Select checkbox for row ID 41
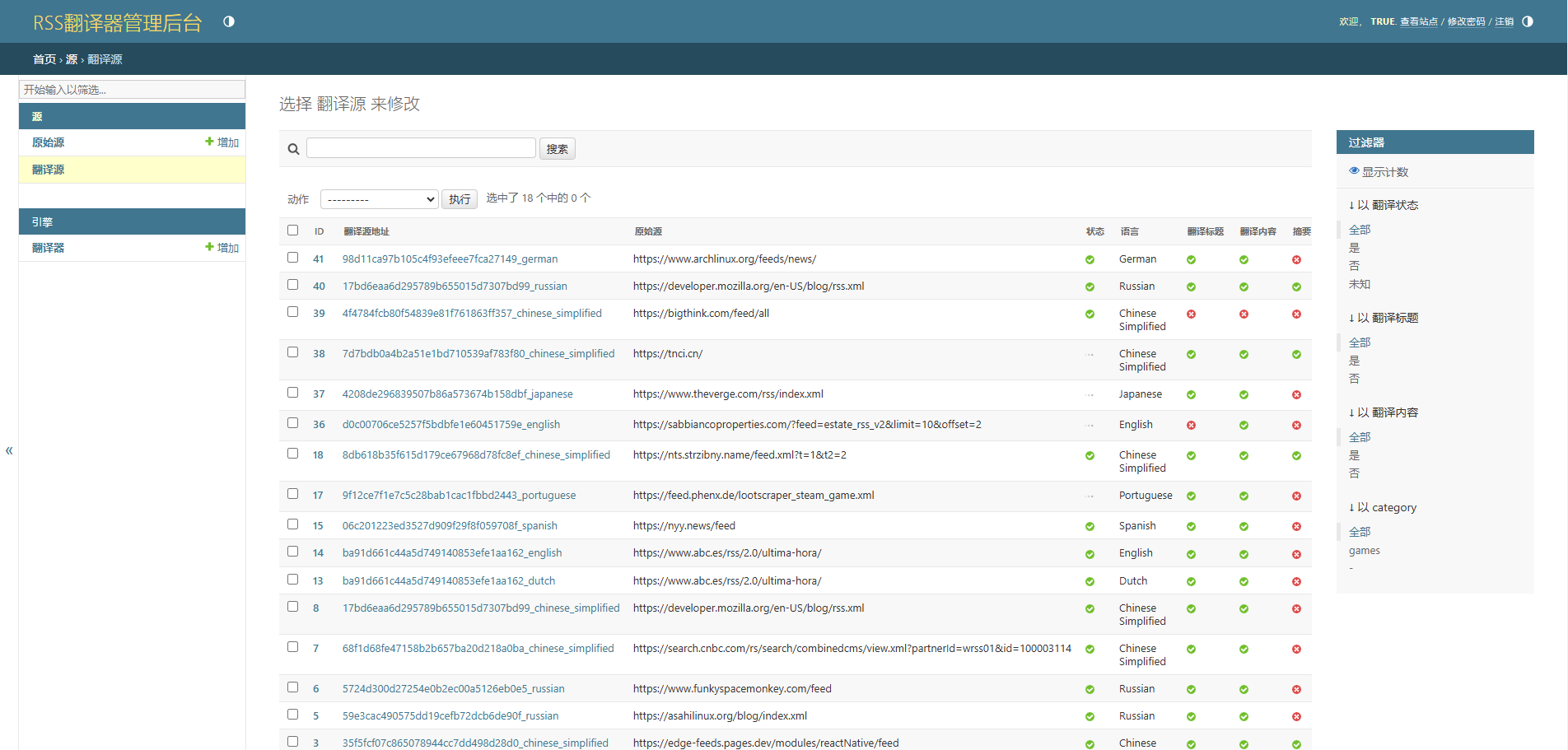Image resolution: width=1568 pixels, height=750 pixels. point(292,258)
